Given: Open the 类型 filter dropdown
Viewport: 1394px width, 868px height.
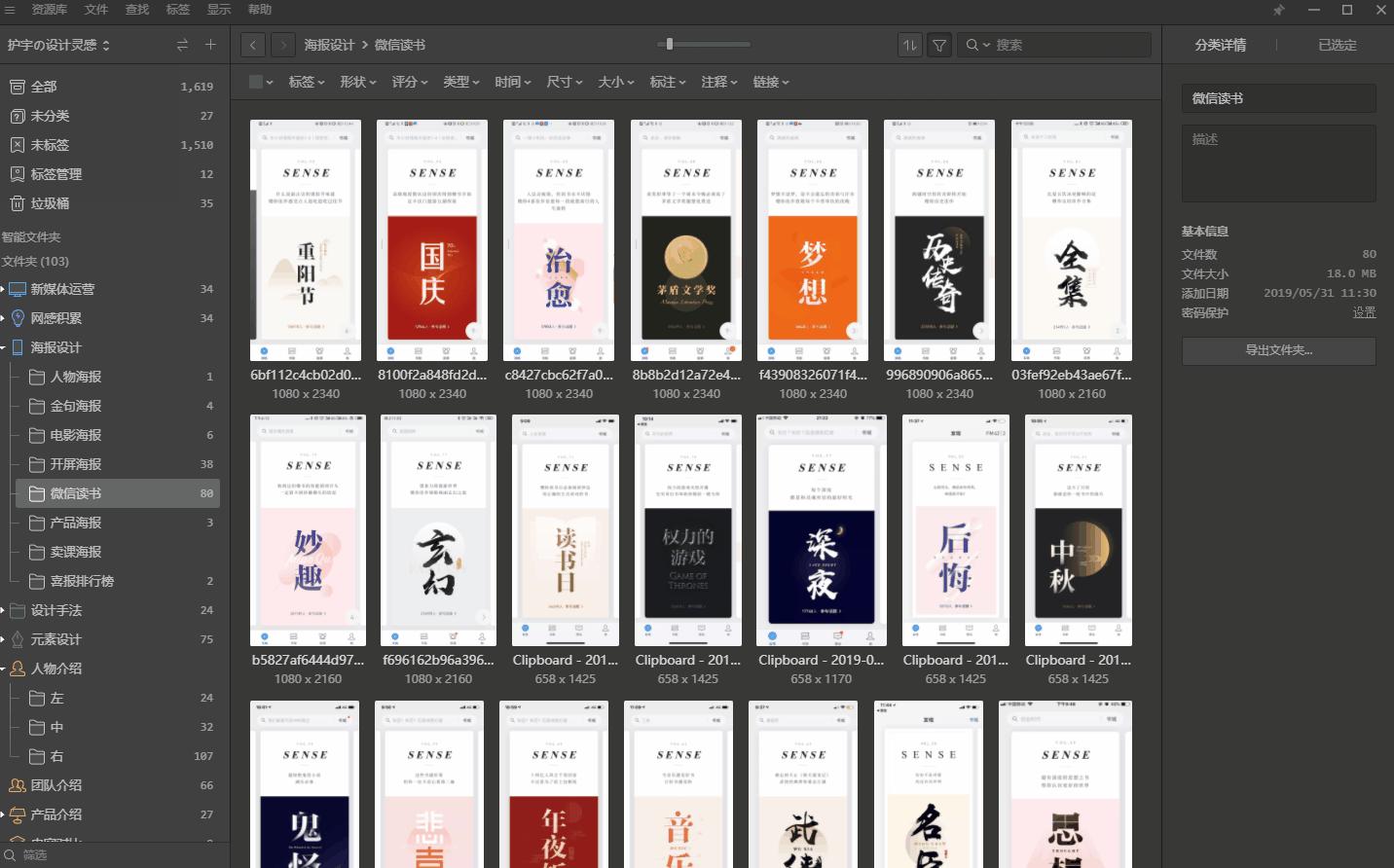Looking at the screenshot, I should click(460, 82).
